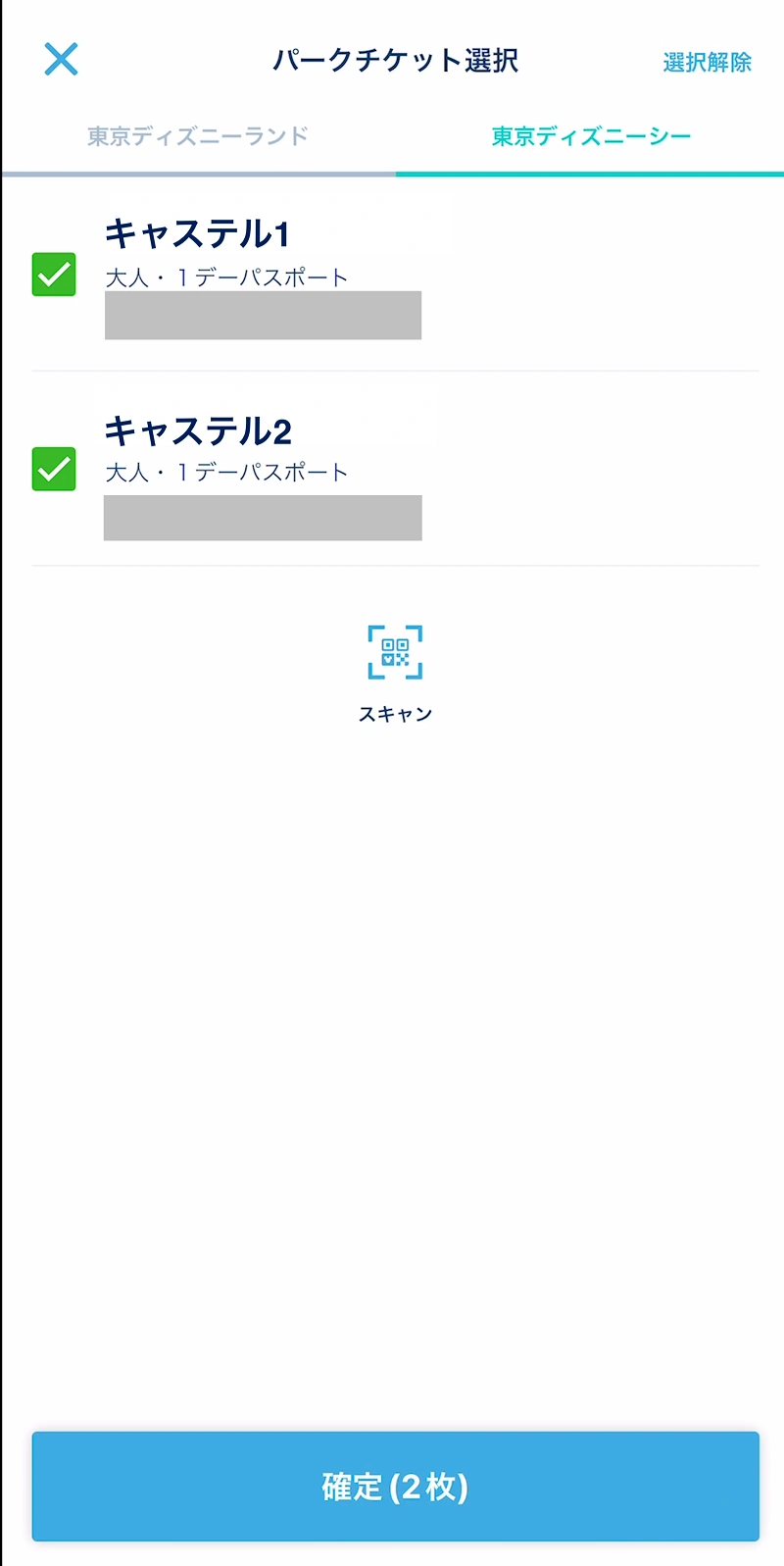Click the パークチケット選択 header title

pyautogui.click(x=395, y=60)
